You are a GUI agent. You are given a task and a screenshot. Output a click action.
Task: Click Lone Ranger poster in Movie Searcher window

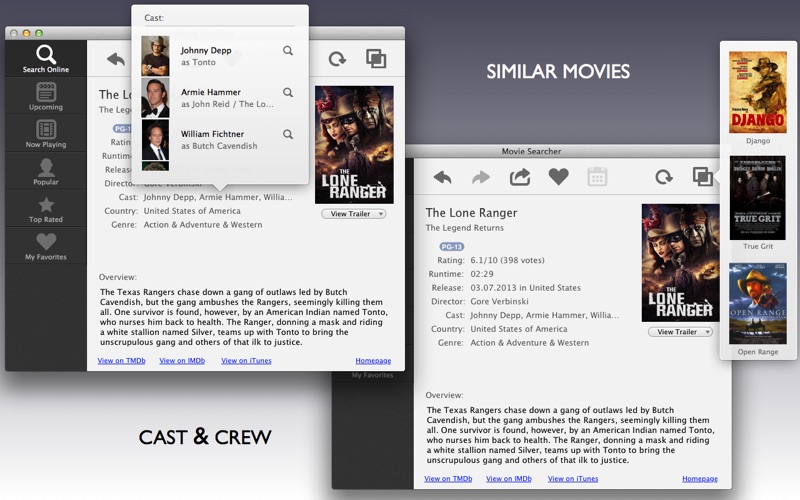click(x=681, y=263)
